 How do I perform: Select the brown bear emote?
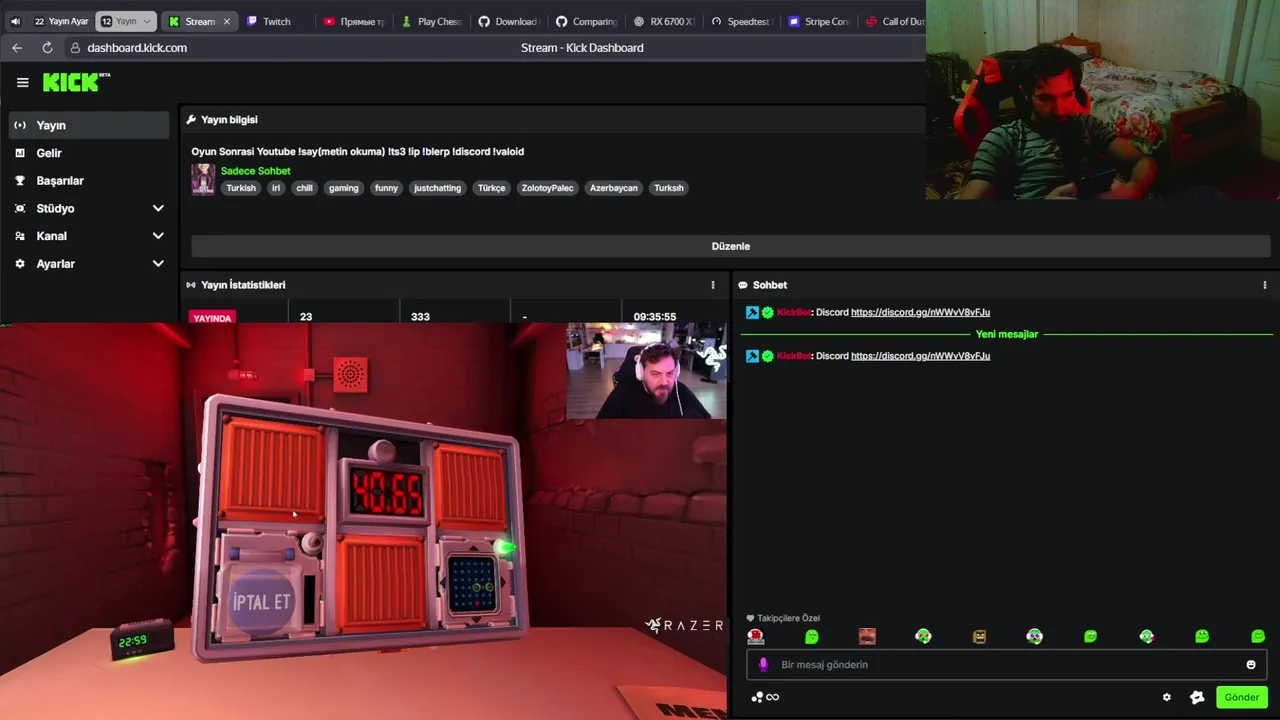coord(979,636)
